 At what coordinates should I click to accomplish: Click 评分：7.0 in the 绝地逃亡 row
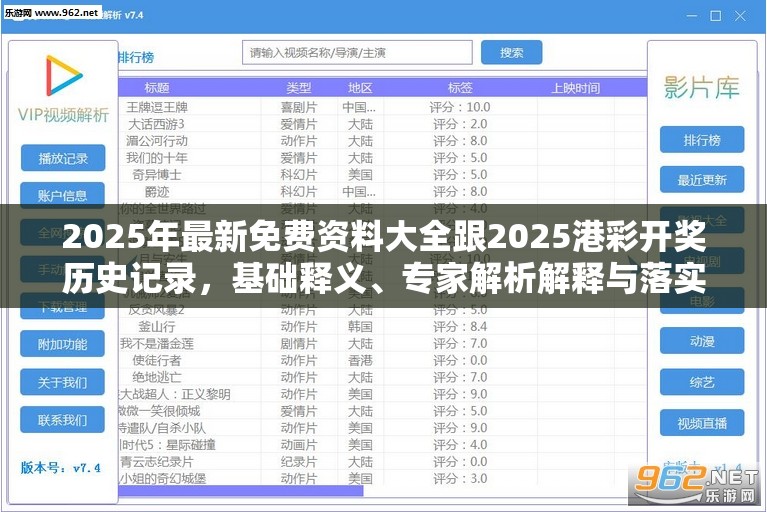460,378
